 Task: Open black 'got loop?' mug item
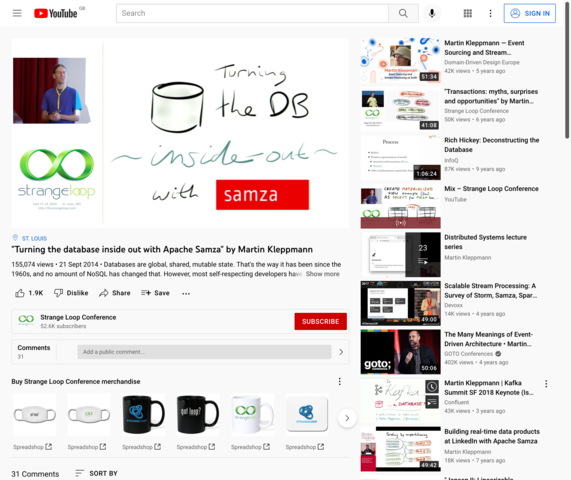pyautogui.click(x=198, y=414)
